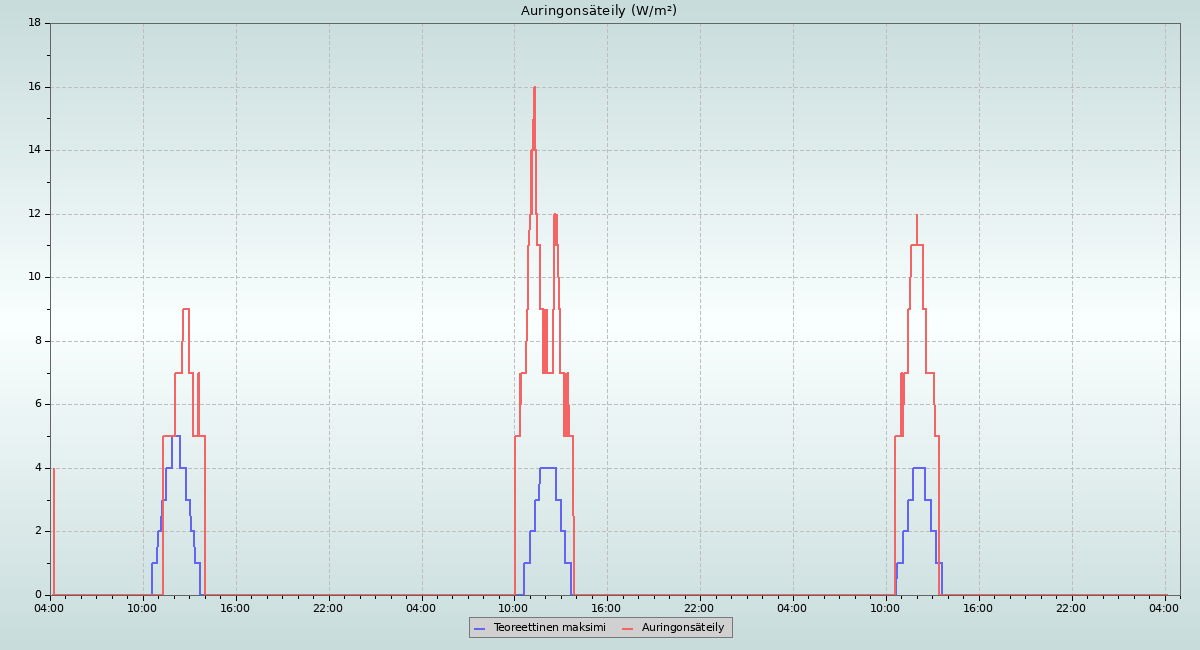The width and height of the screenshot is (1200, 650).
Task: Click the first day's blue peak at 5
Action: (x=176, y=436)
